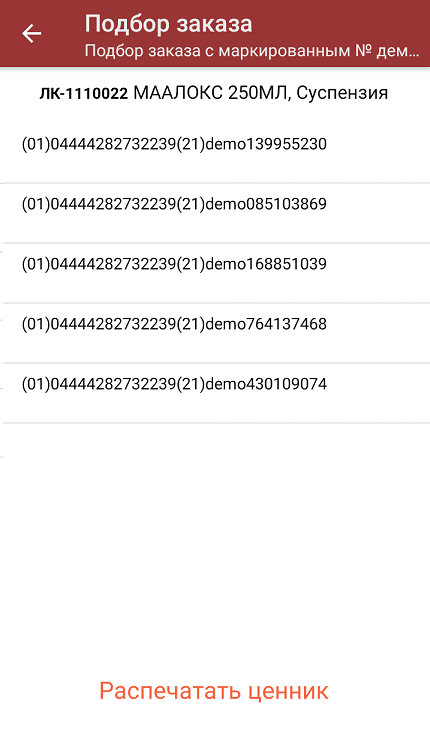Tap the word 'ценник' in the bottom button
Viewport: 430px width, 739px height.
click(288, 692)
